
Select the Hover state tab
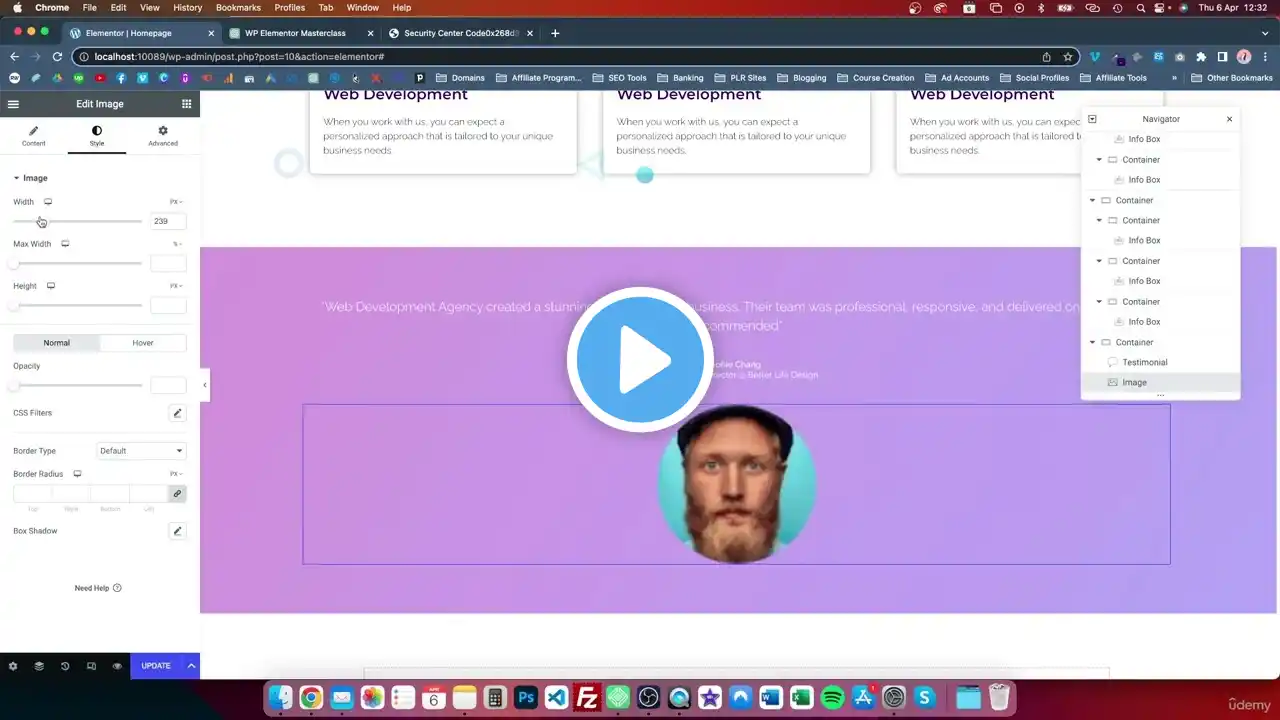coord(143,343)
